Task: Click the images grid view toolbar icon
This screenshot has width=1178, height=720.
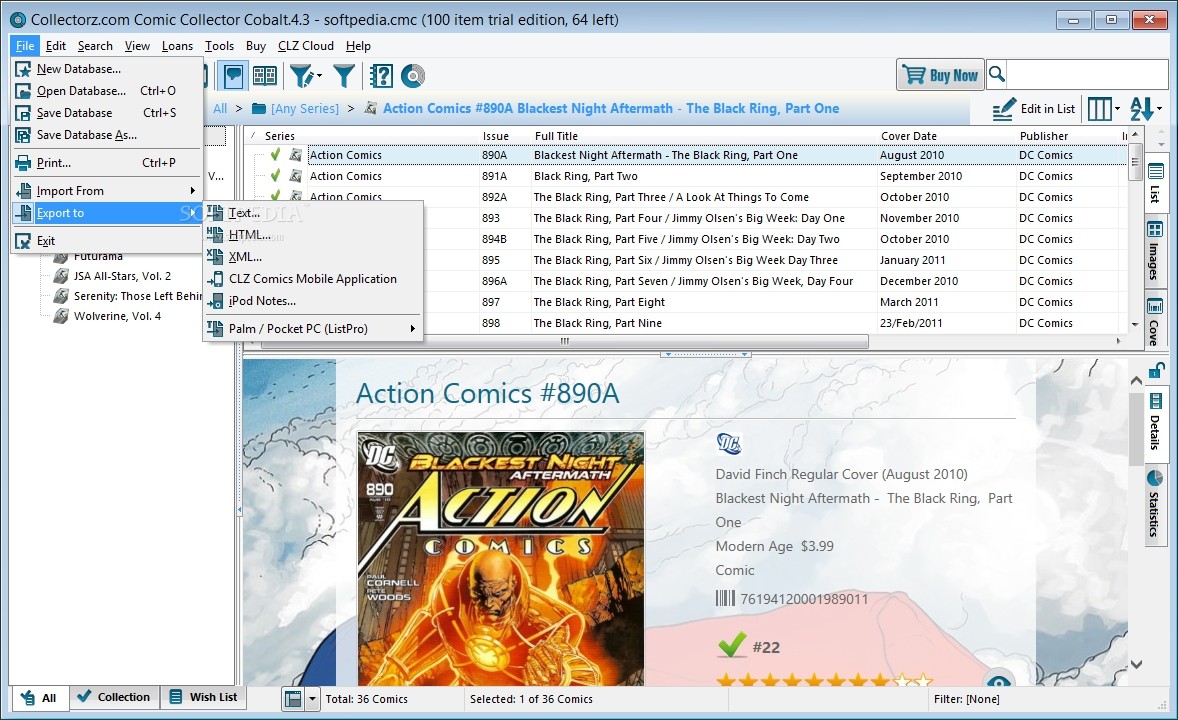Action: 264,76
